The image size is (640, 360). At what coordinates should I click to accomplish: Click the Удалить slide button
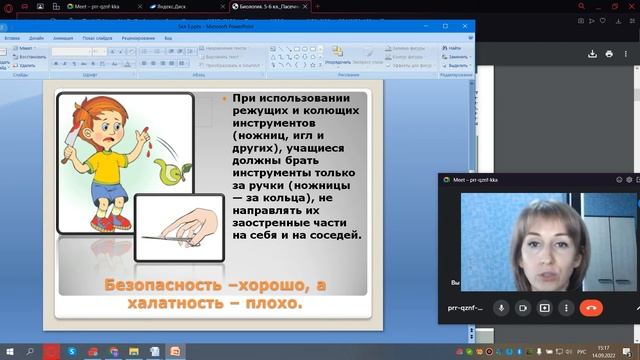[x=24, y=65]
